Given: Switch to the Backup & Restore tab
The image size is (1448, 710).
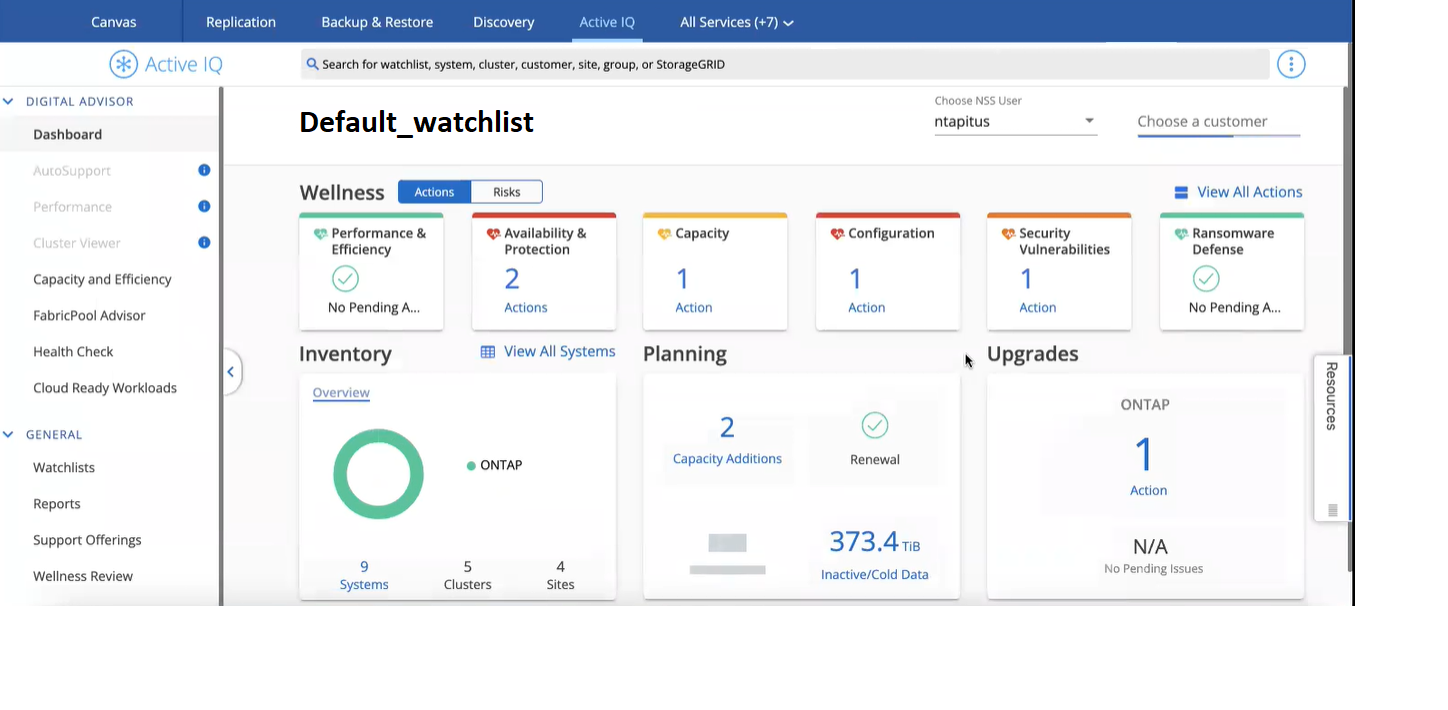Looking at the screenshot, I should click(377, 21).
